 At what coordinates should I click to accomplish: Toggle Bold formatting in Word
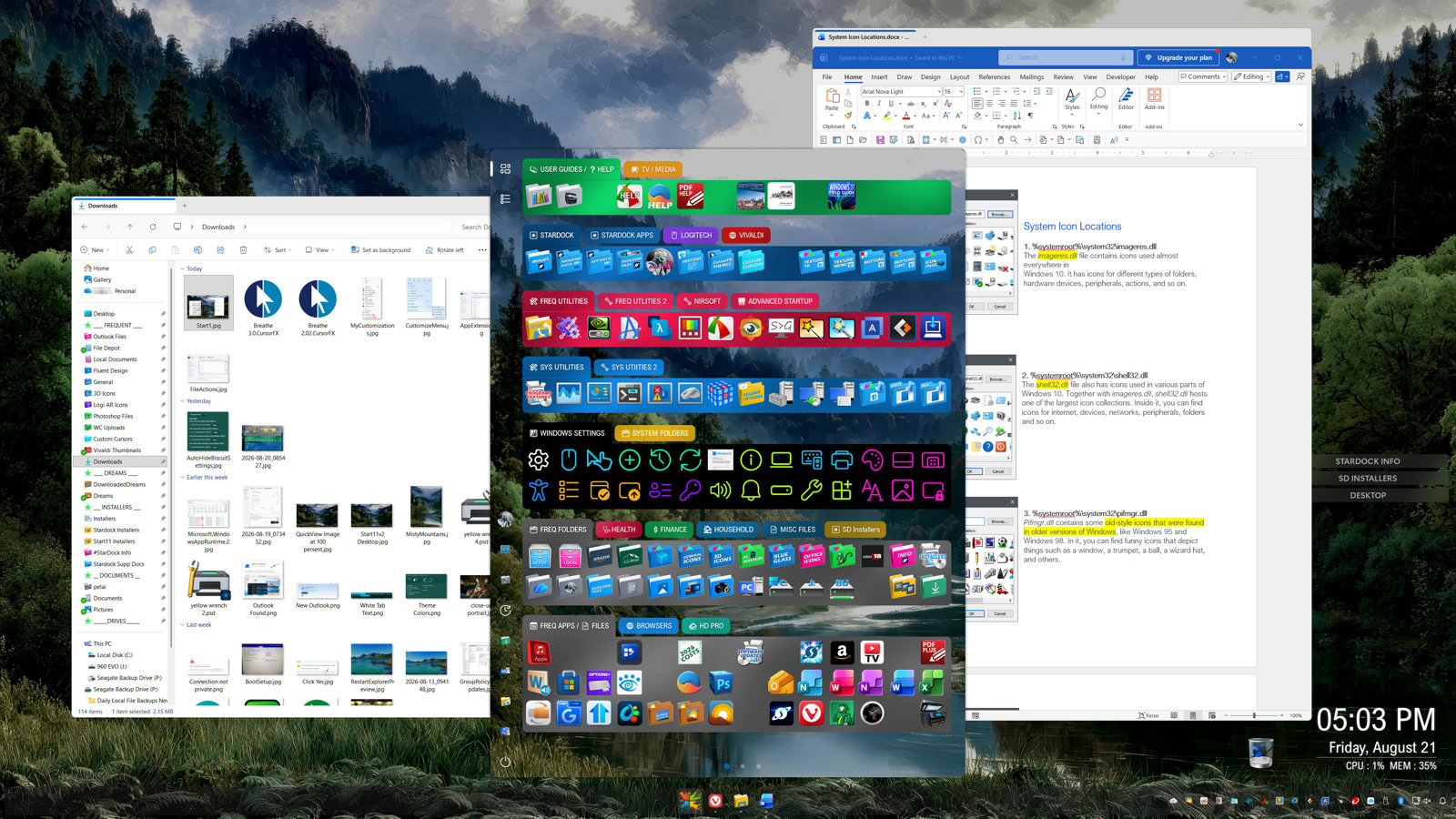tap(867, 104)
